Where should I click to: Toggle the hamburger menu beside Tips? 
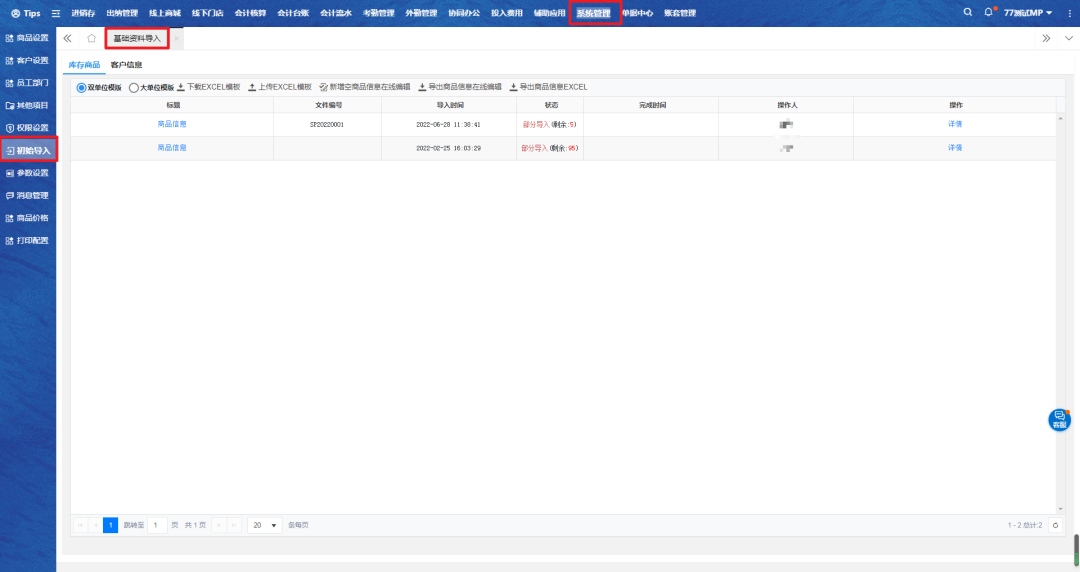point(56,13)
